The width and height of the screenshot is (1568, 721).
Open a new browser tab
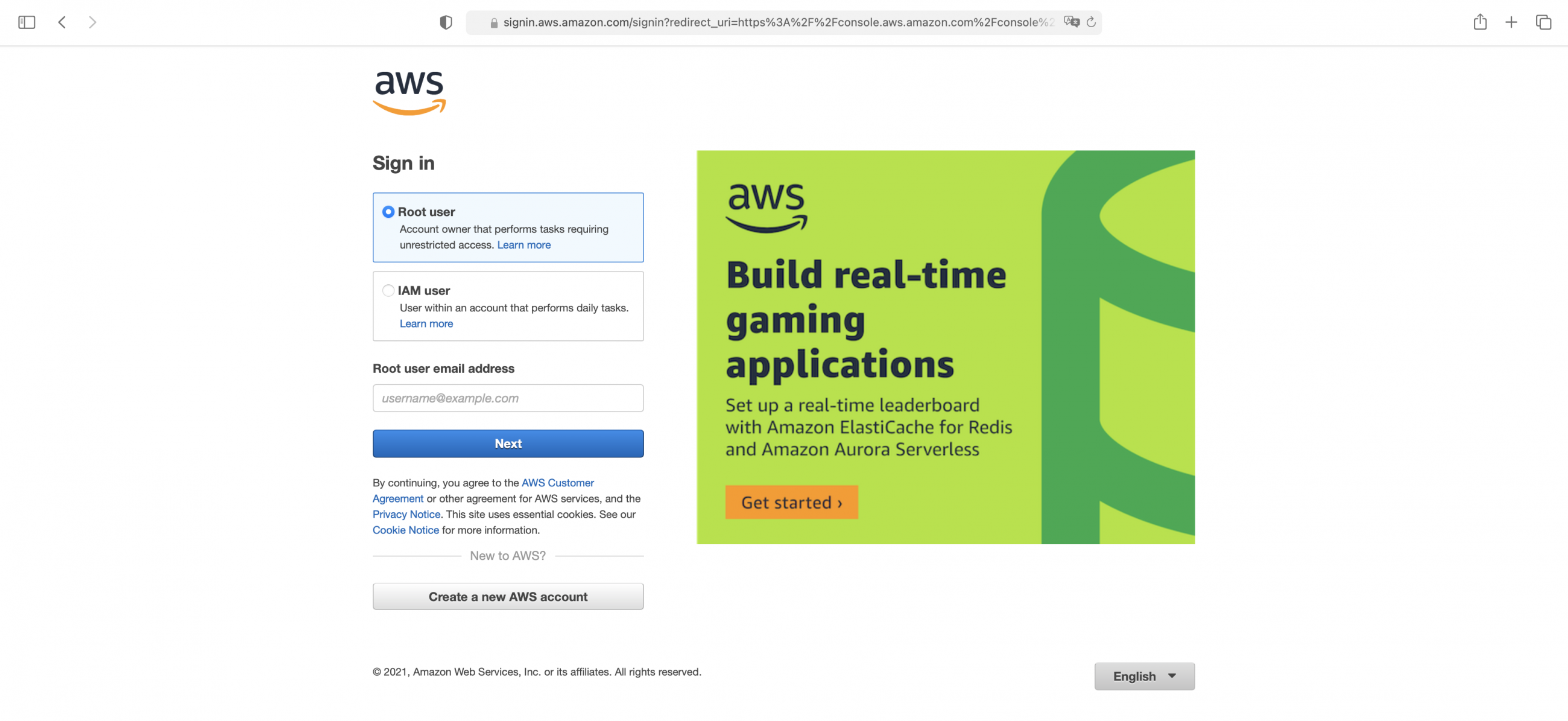(x=1511, y=22)
